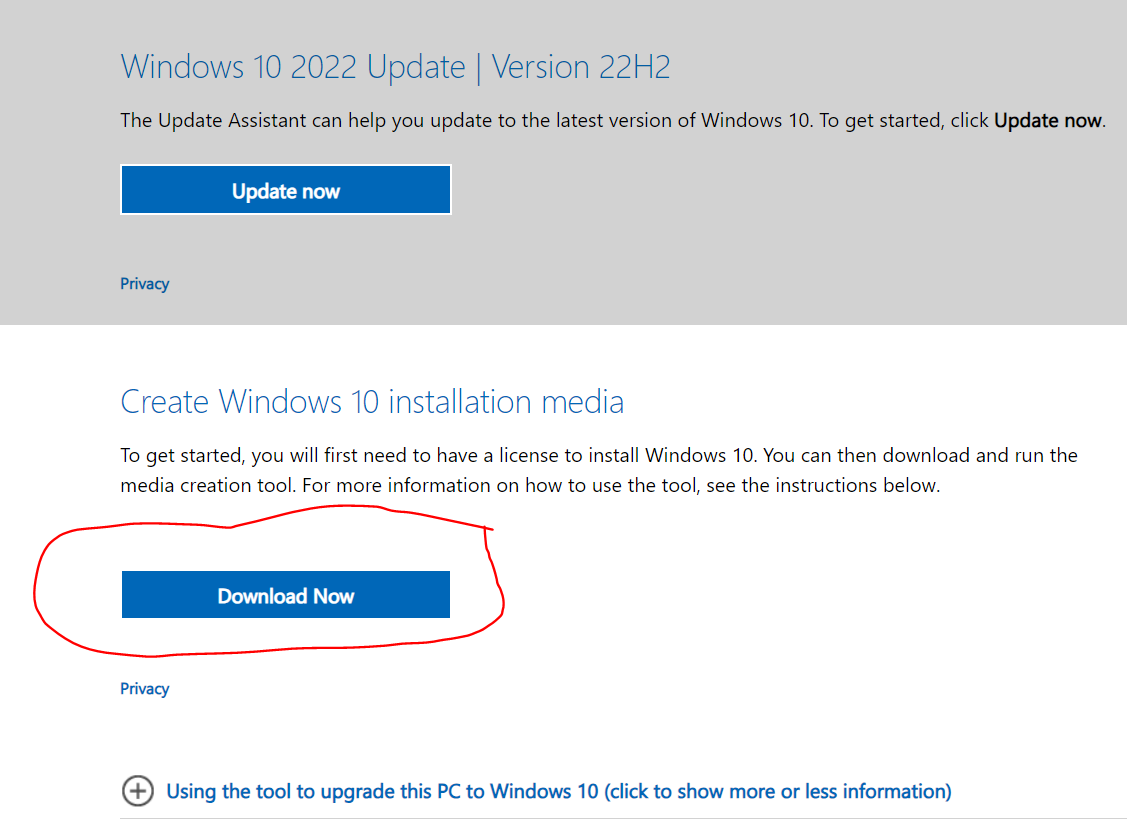Click 'Create Windows 10 installation media' heading
1127x827 pixels.
tap(372, 402)
